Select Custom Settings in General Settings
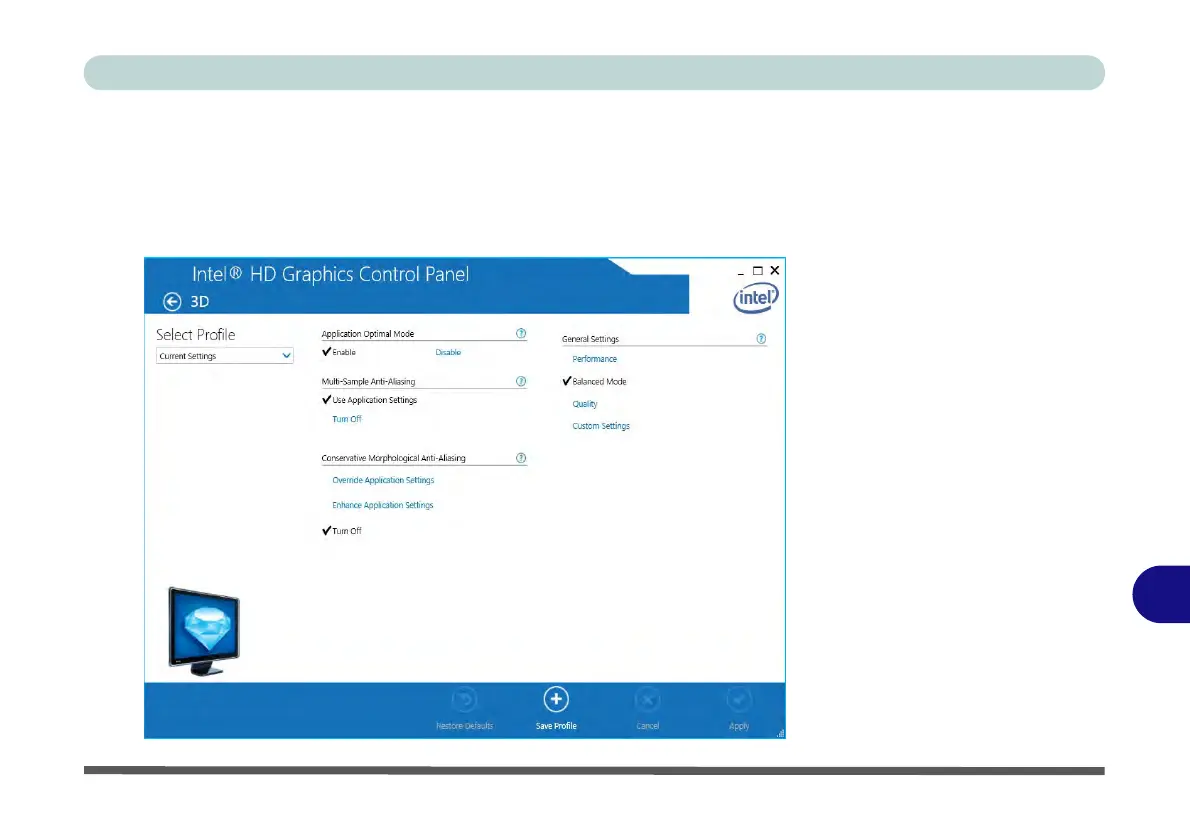The width and height of the screenshot is (1190, 838). coord(601,426)
